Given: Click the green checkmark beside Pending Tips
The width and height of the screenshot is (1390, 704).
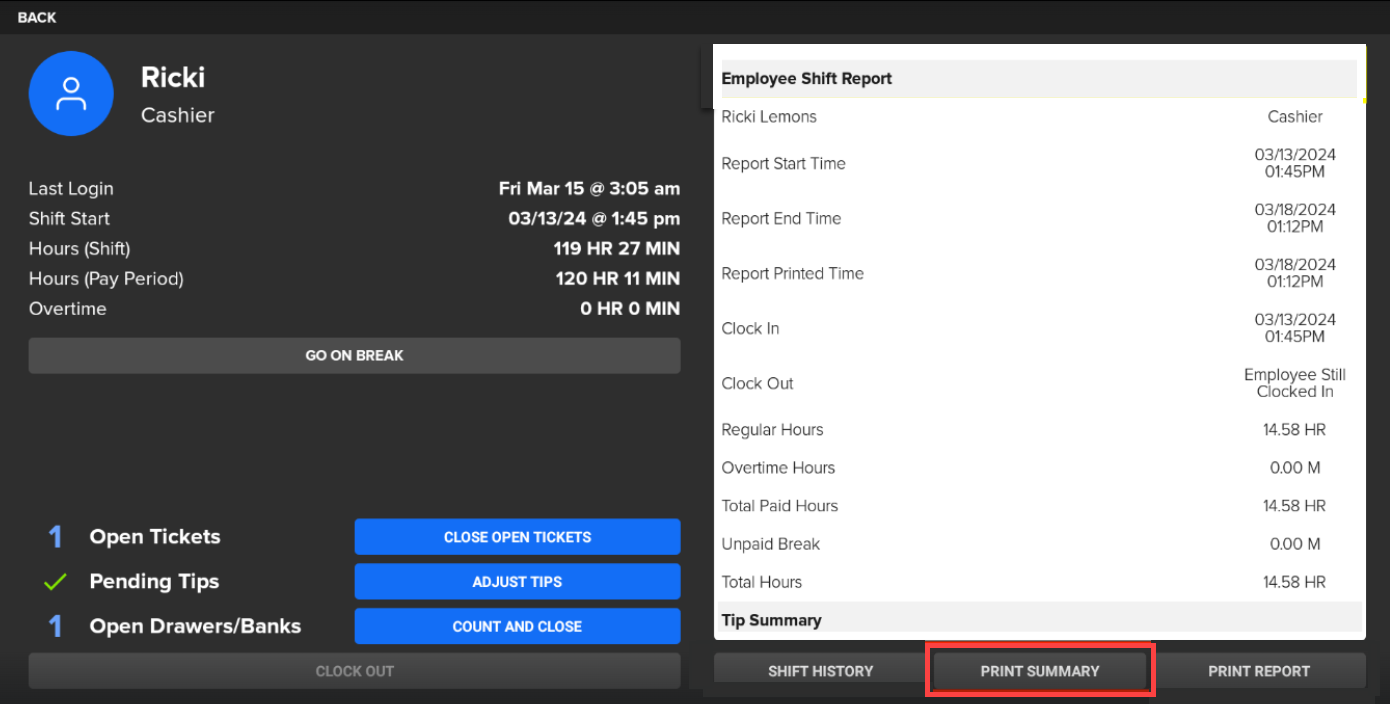Looking at the screenshot, I should 55,582.
